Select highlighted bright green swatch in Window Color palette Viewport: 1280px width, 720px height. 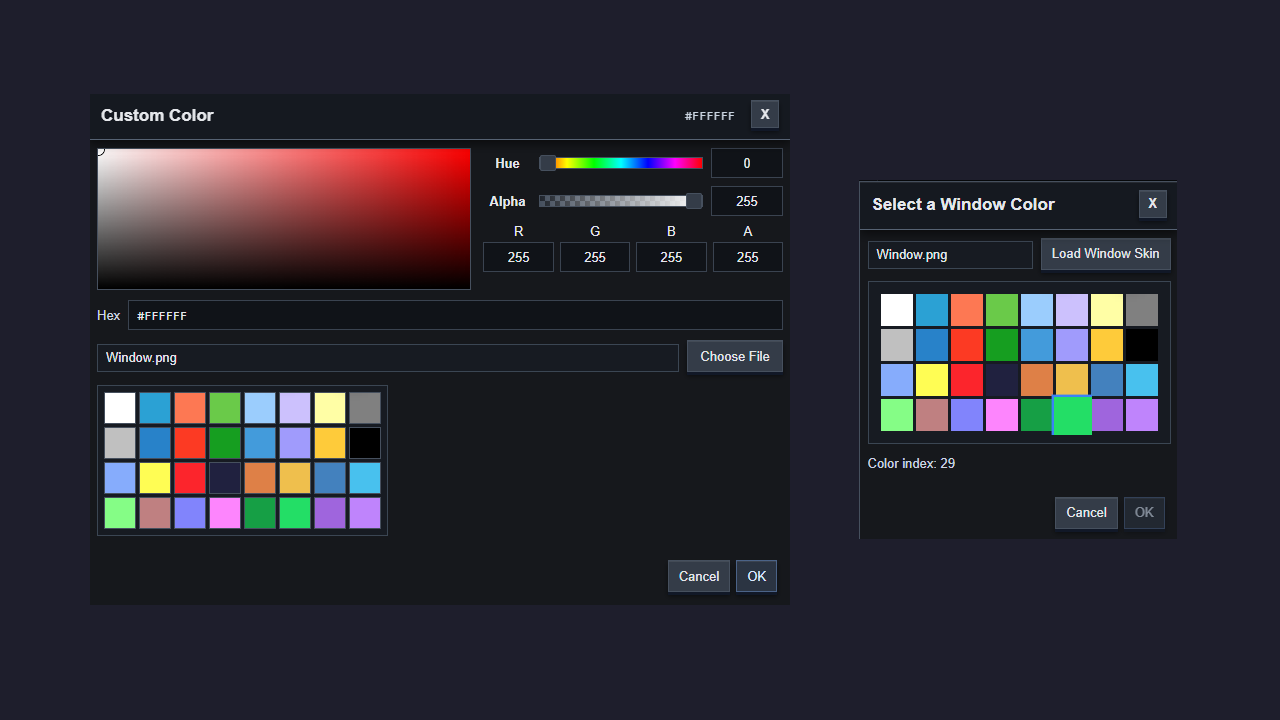pyautogui.click(x=1072, y=415)
